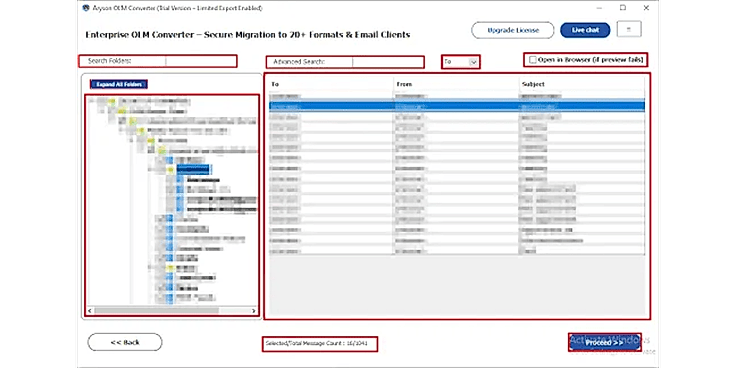Image resolution: width=736 pixels, height=368 pixels.
Task: Sort emails by the Subject column header
Action: pos(581,84)
